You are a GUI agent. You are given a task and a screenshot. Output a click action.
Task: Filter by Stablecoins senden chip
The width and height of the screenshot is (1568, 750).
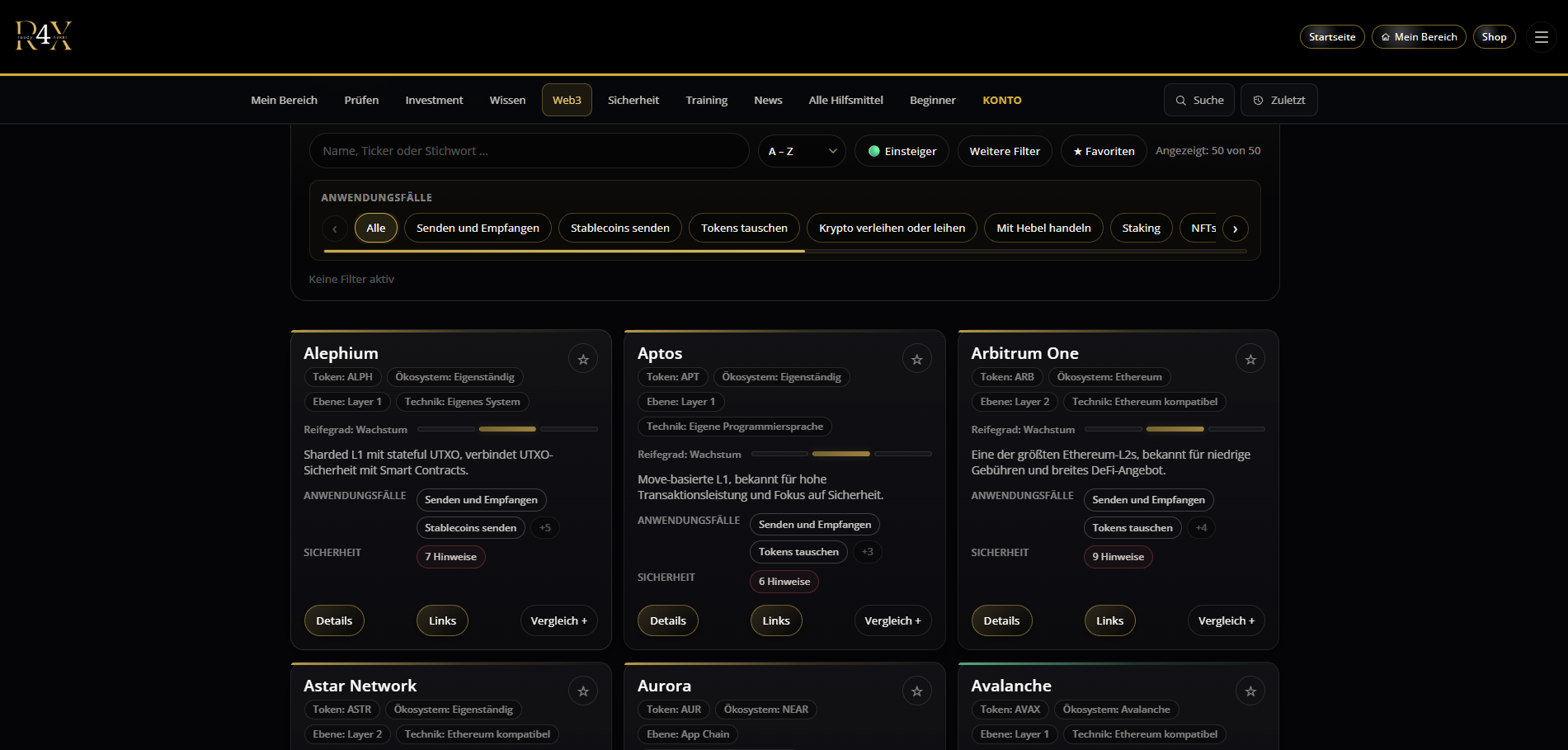pos(620,228)
